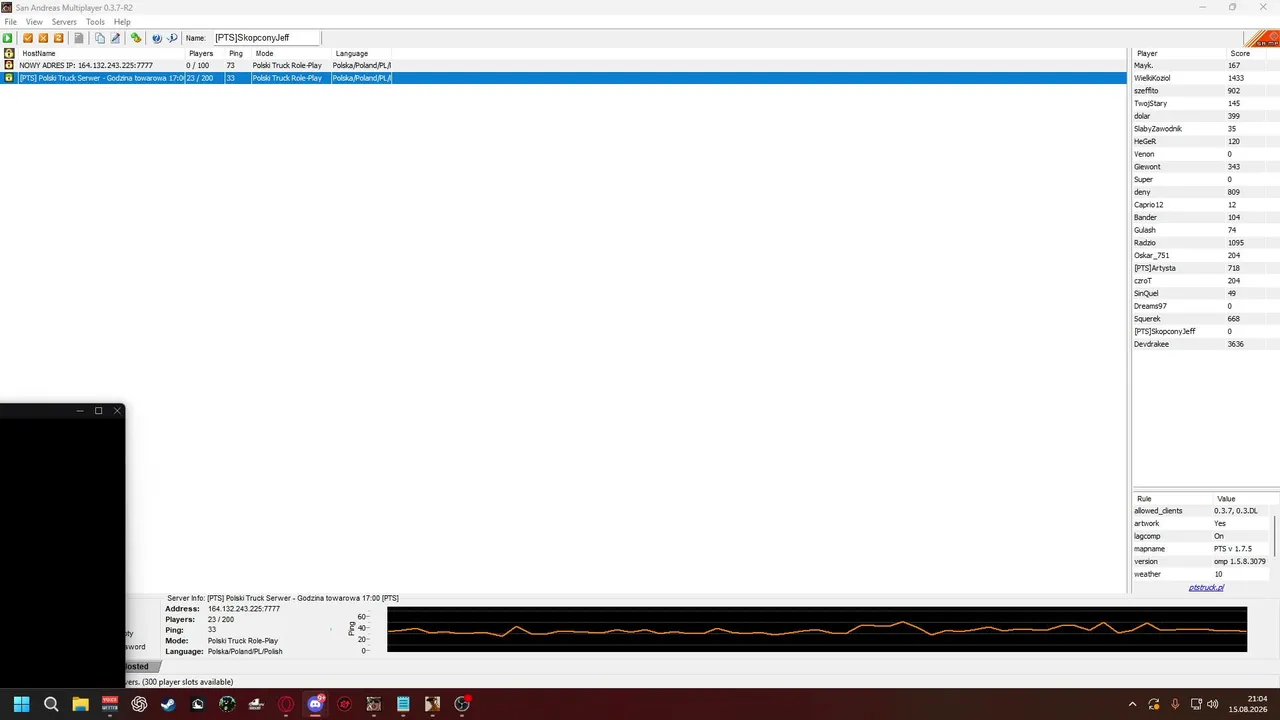Open Server Properties with the pencil icon
The height and width of the screenshot is (720, 1280).
coord(115,38)
